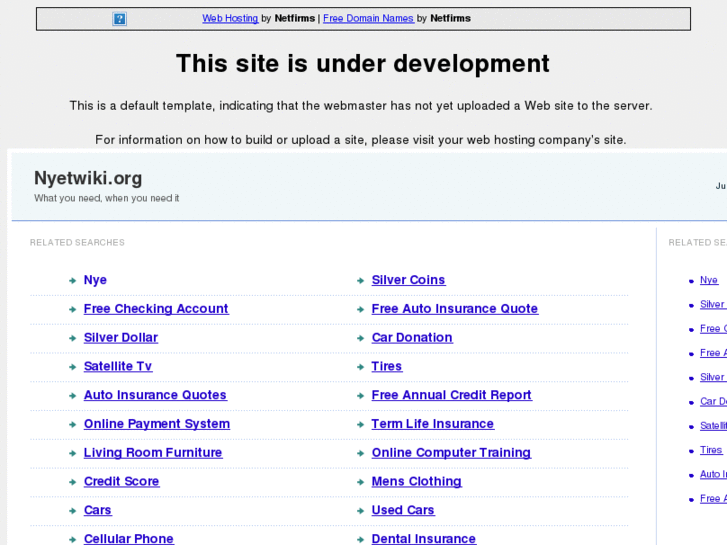The image size is (727, 545).
Task: Click the arrow icon beside Car Donation
Action: tap(360, 338)
